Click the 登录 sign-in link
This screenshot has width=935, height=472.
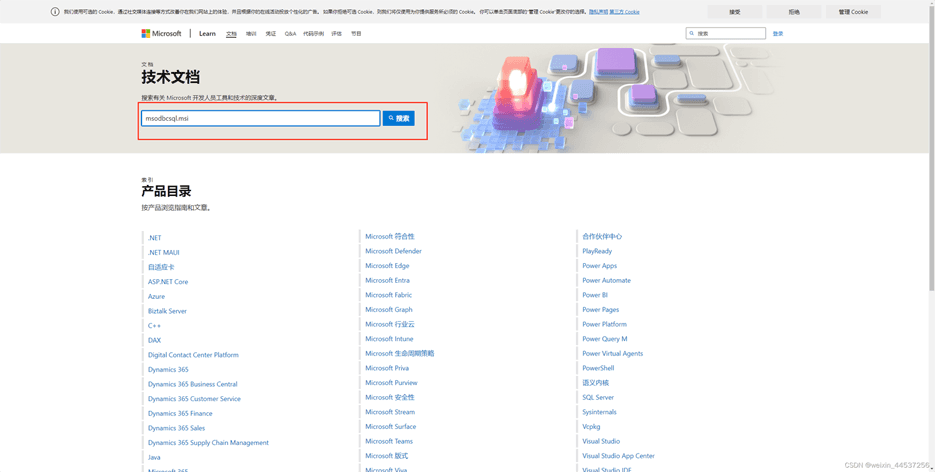point(778,34)
